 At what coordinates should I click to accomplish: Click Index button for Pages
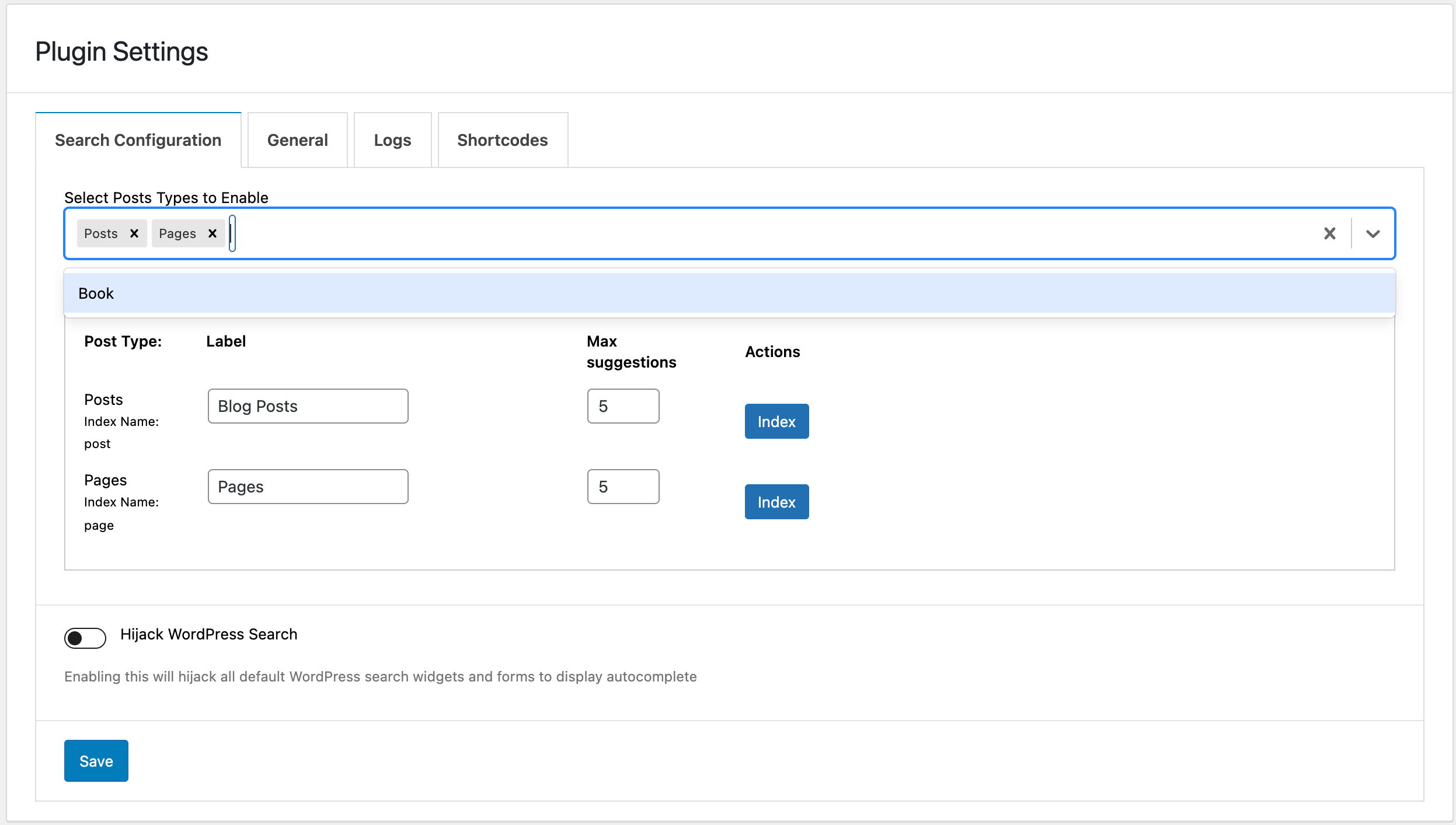[776, 502]
